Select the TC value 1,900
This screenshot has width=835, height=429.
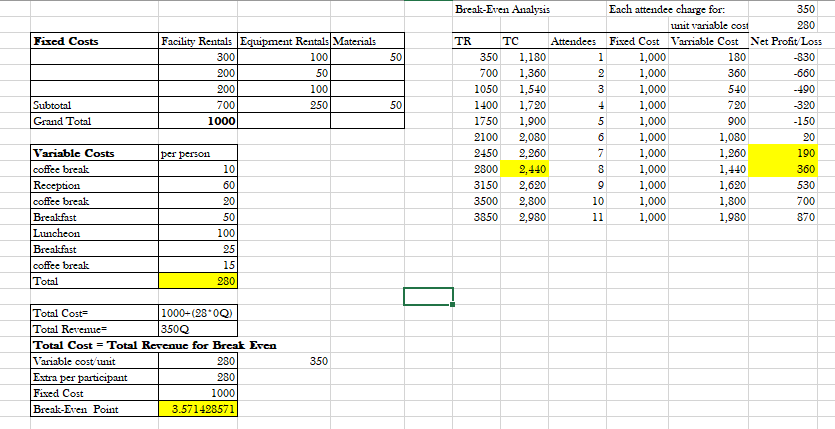click(523, 121)
